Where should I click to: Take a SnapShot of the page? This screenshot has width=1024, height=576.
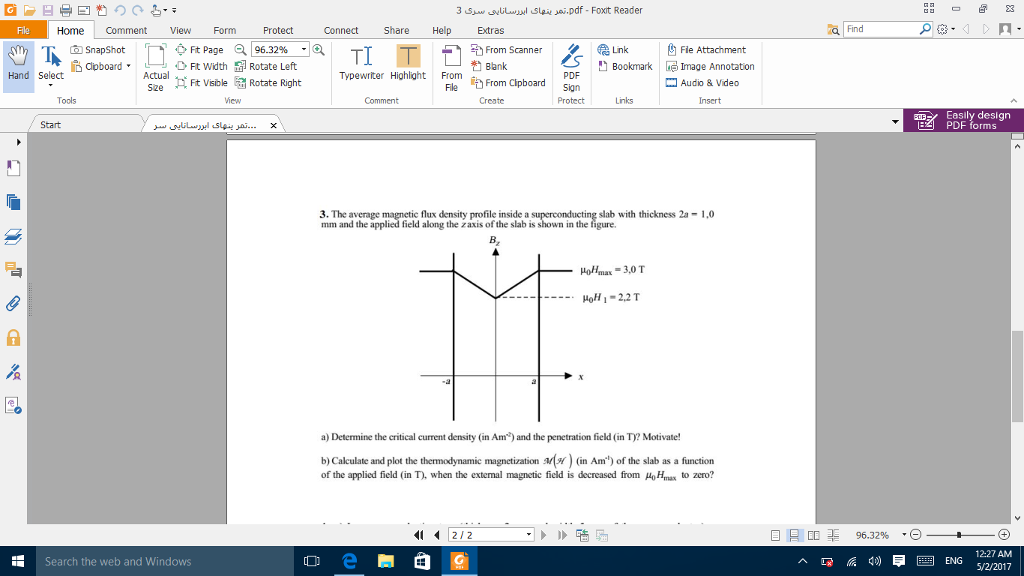pos(98,50)
